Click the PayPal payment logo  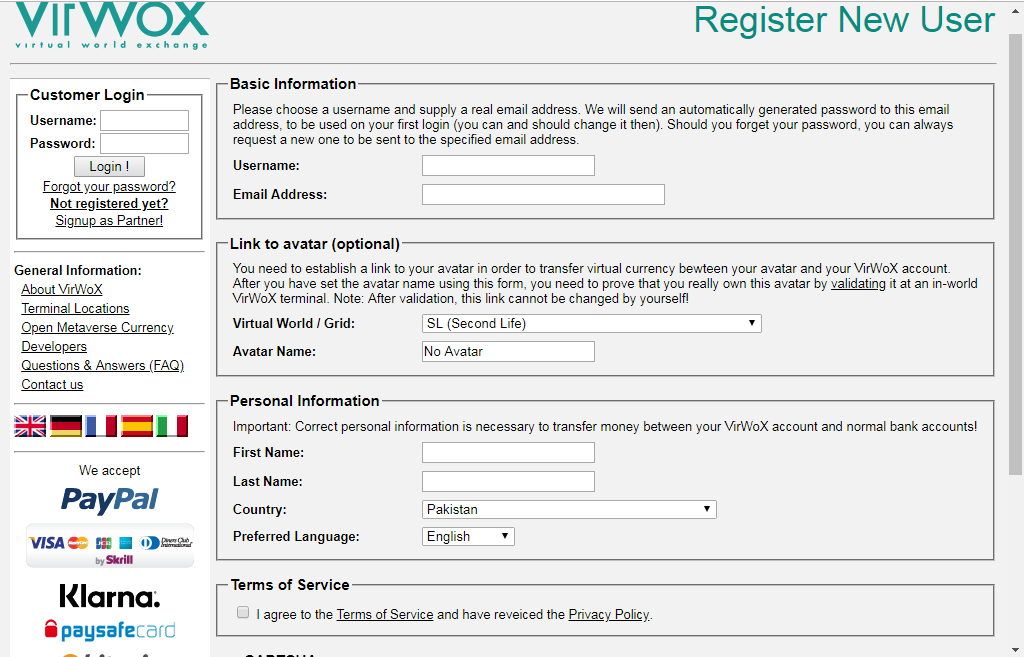click(110, 499)
